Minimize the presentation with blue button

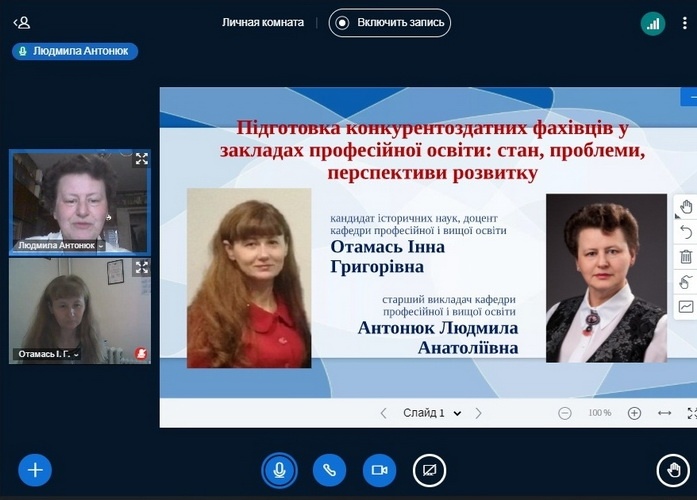click(689, 97)
